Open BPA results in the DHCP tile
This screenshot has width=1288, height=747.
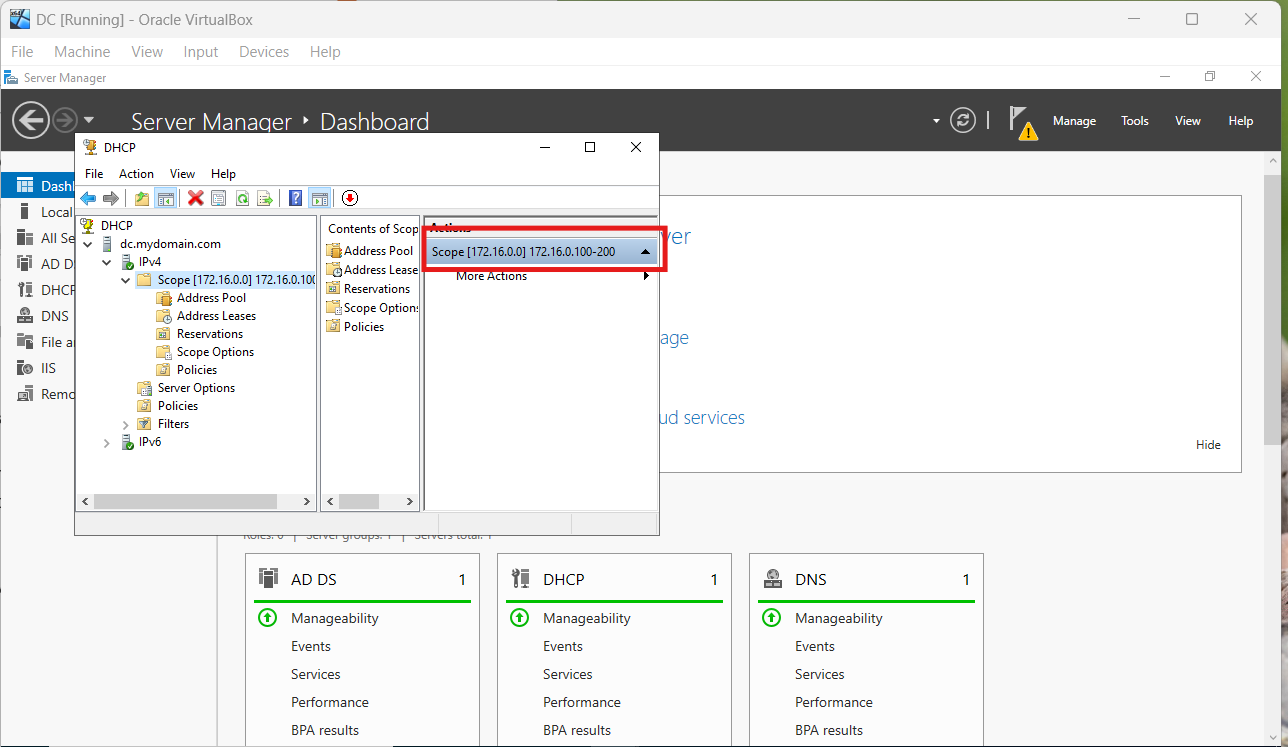pos(577,730)
